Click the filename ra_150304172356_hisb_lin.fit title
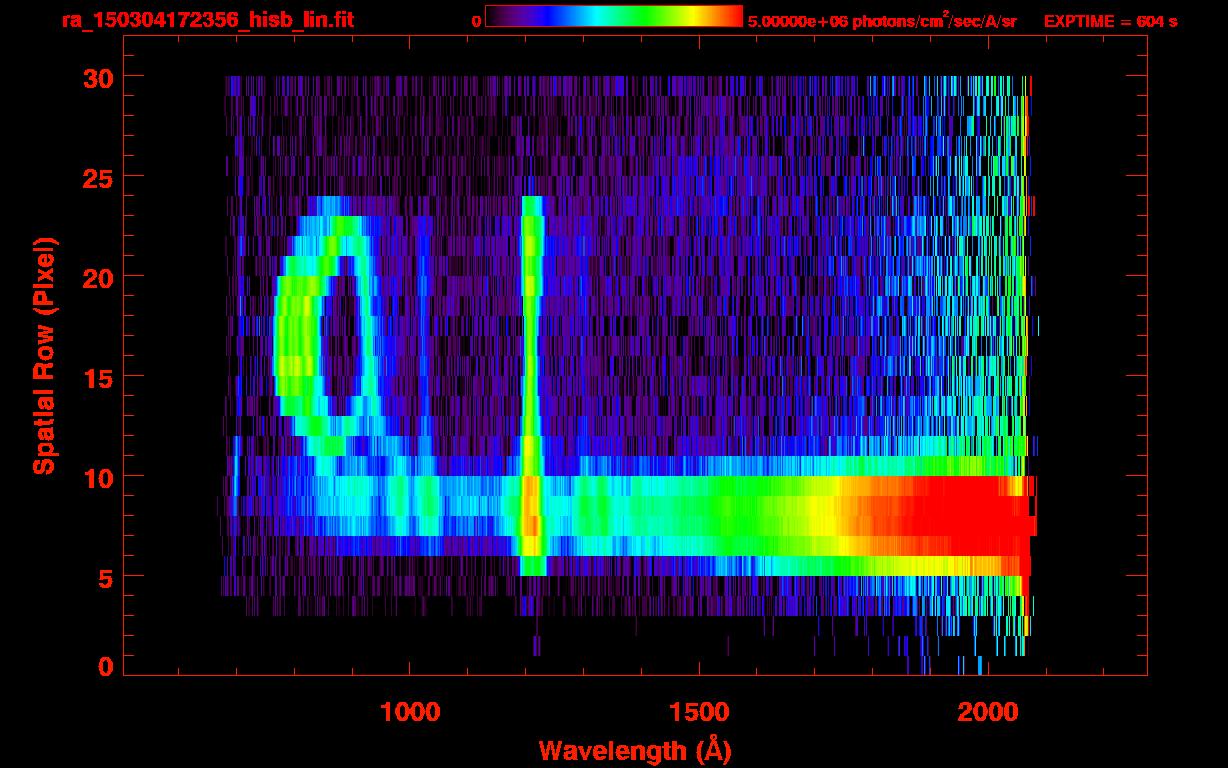Viewport: 1228px width, 768px height. pyautogui.click(x=207, y=20)
